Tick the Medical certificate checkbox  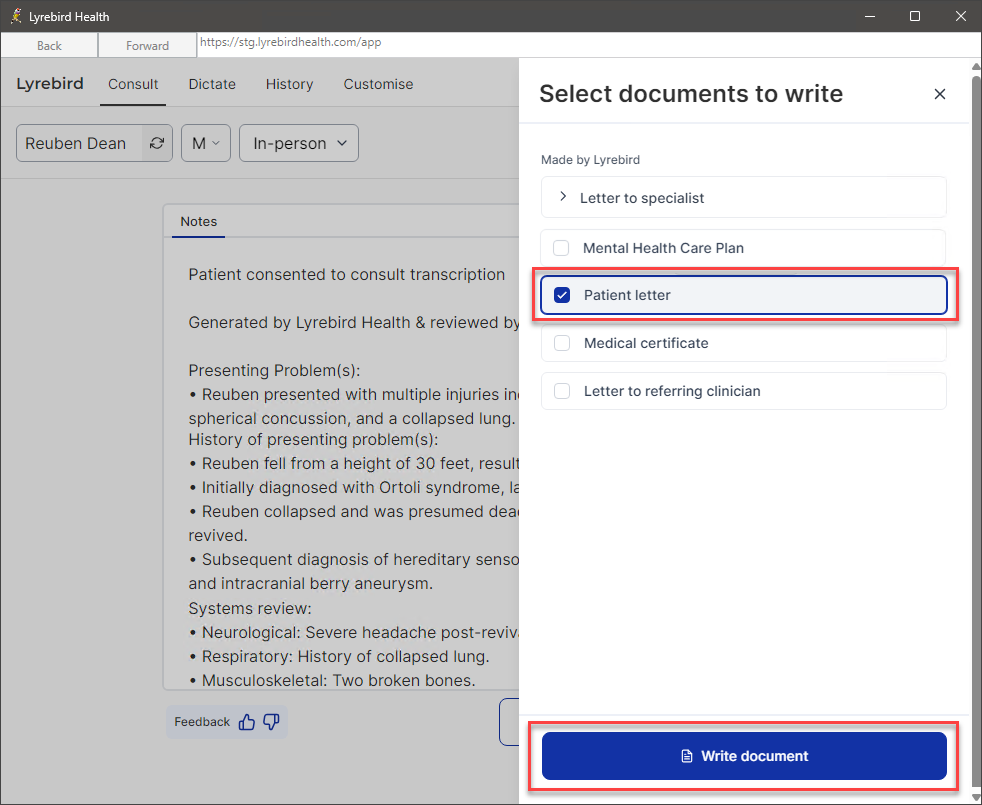click(562, 343)
